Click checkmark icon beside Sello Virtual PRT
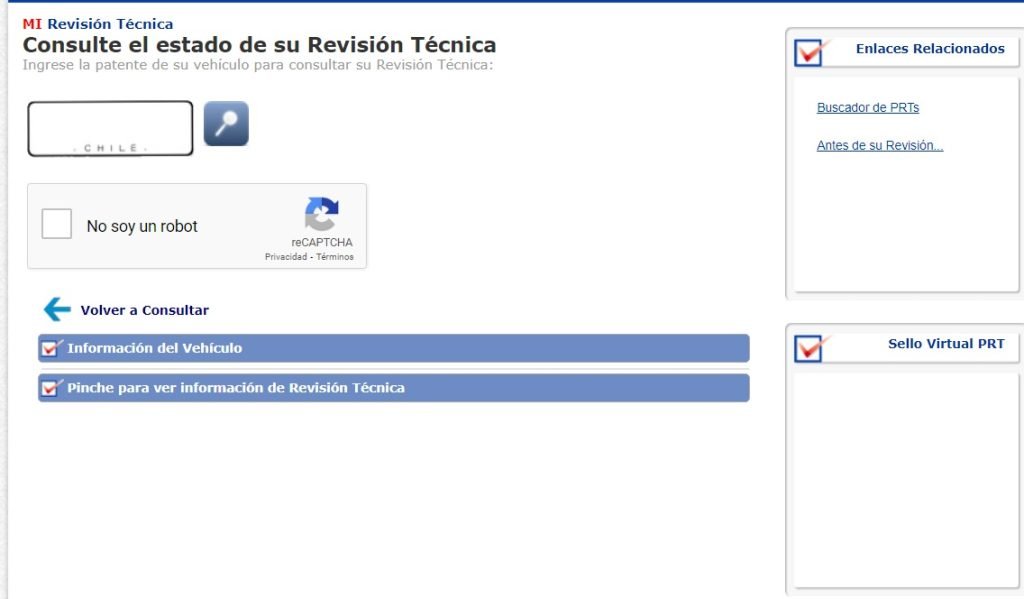The height and width of the screenshot is (599, 1024). pos(810,348)
